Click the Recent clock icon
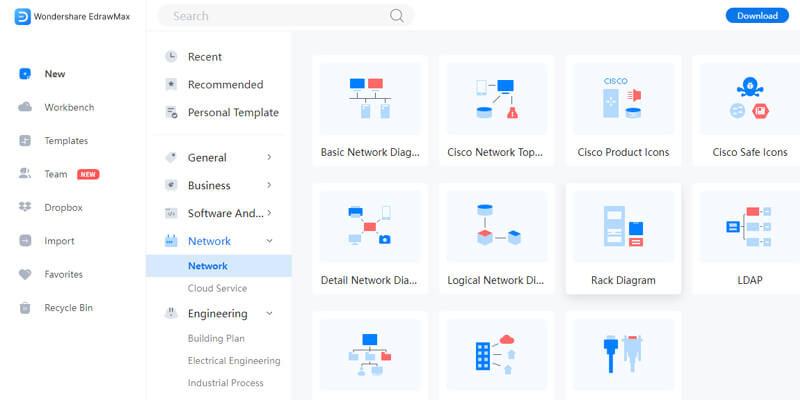Viewport: 800px width, 400px height. tap(171, 57)
